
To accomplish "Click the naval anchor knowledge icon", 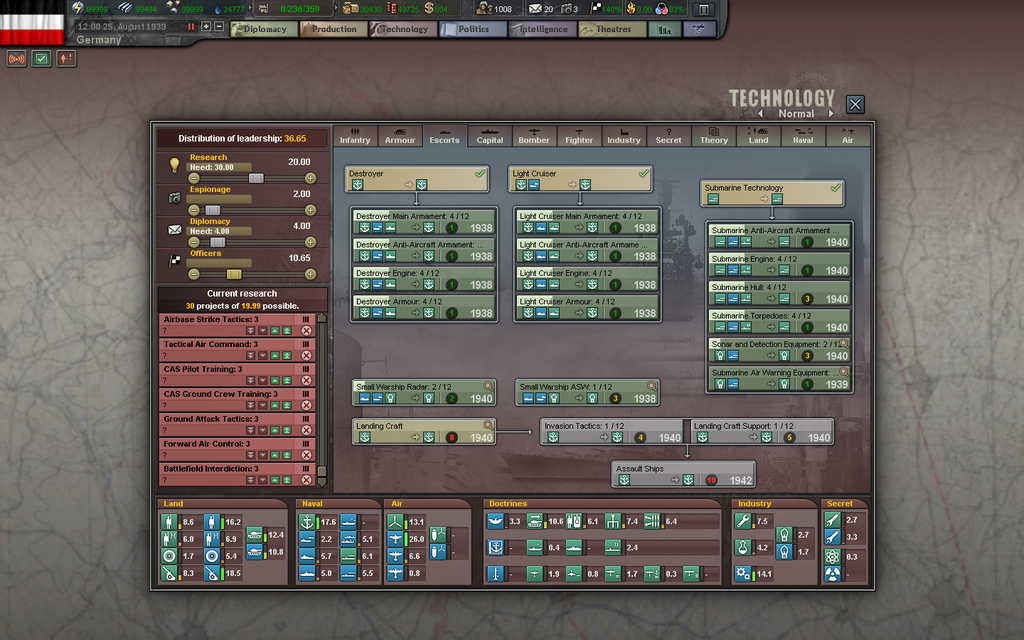I will click(x=307, y=522).
